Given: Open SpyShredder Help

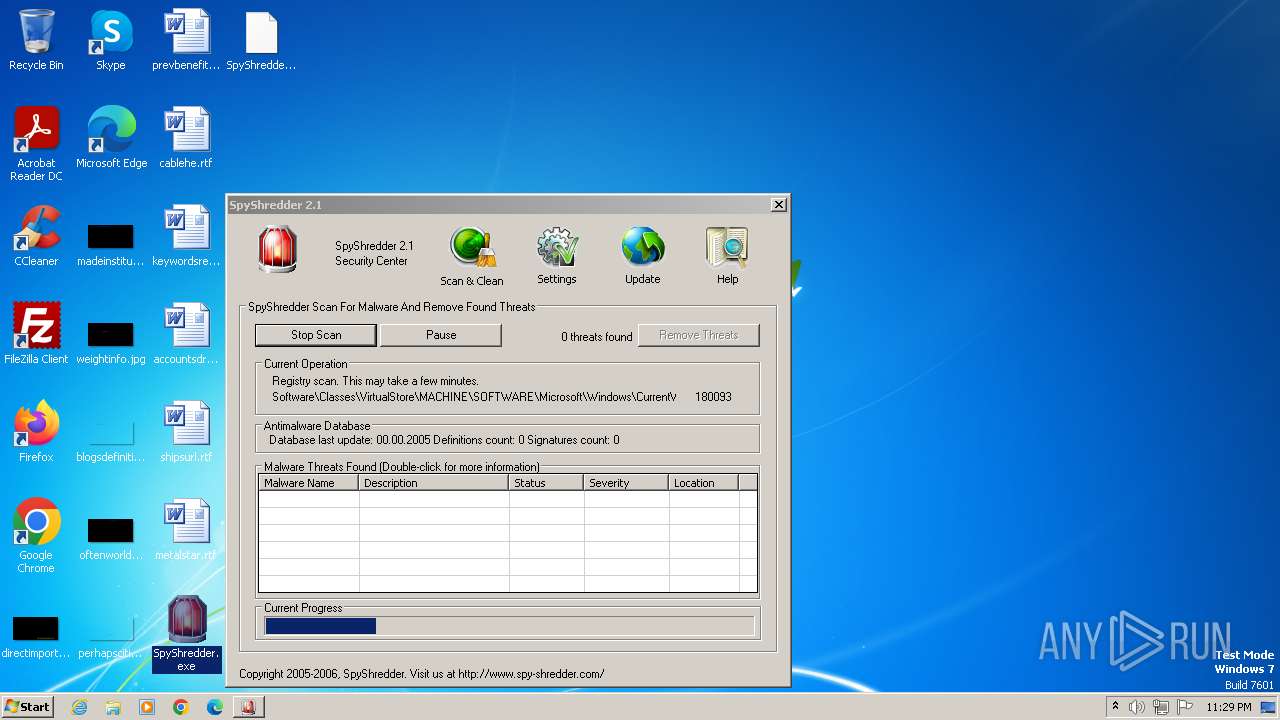Looking at the screenshot, I should coord(727,256).
